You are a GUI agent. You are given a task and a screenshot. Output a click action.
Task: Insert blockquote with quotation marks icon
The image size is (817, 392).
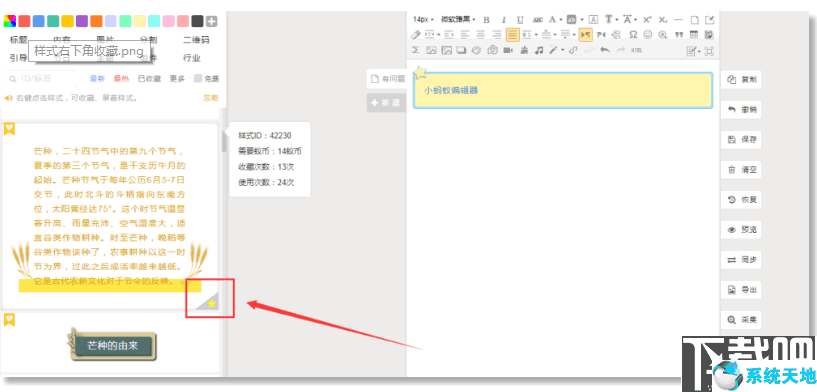(x=679, y=35)
